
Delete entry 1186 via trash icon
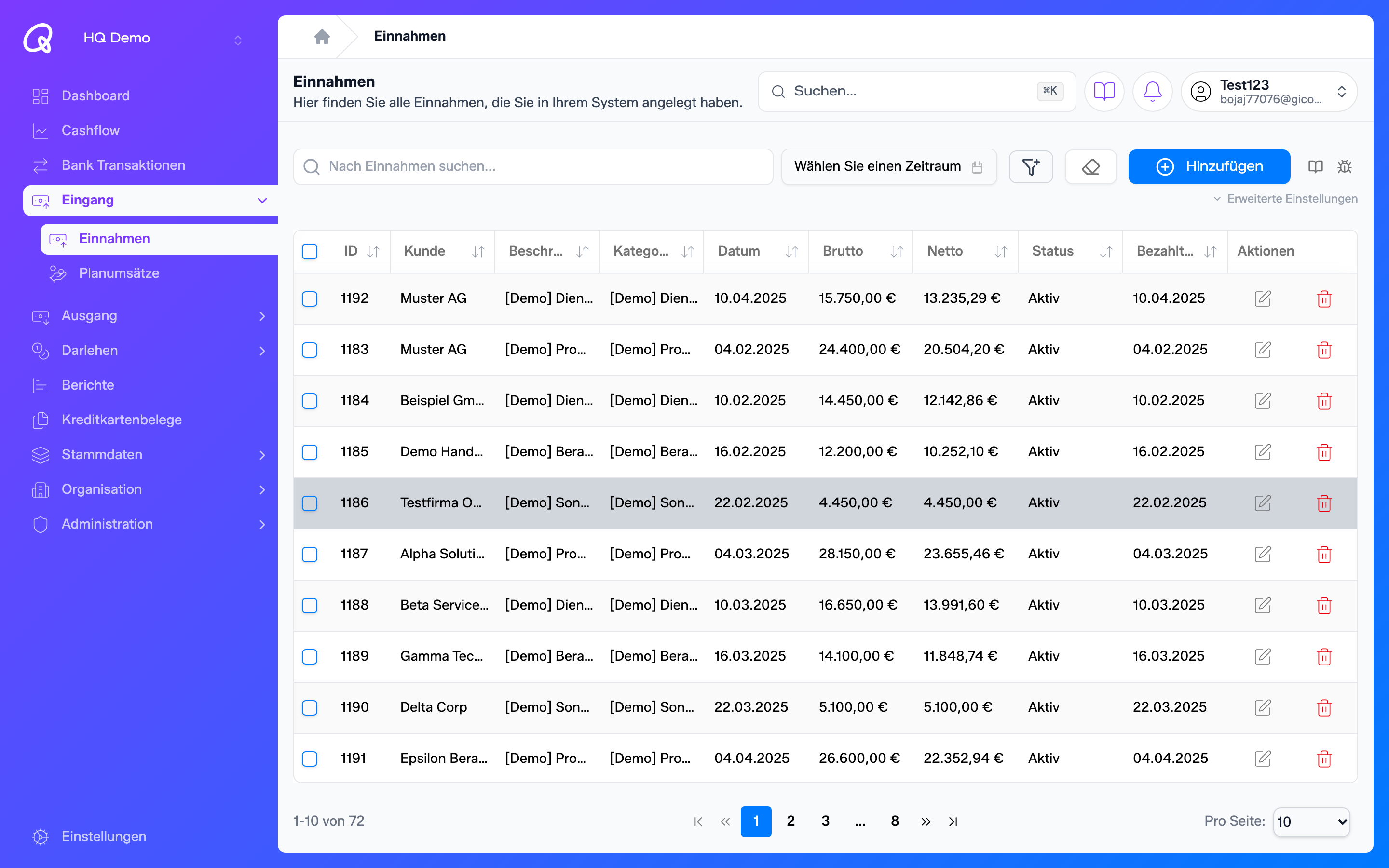coord(1324,503)
